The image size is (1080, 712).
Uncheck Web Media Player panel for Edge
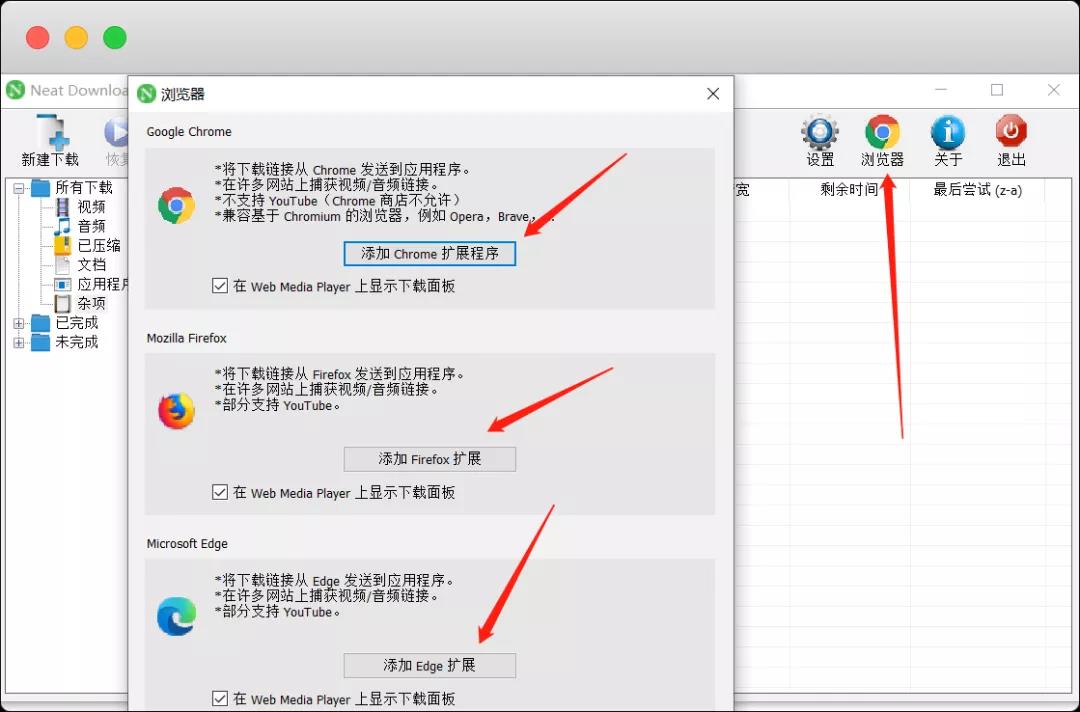pos(220,698)
